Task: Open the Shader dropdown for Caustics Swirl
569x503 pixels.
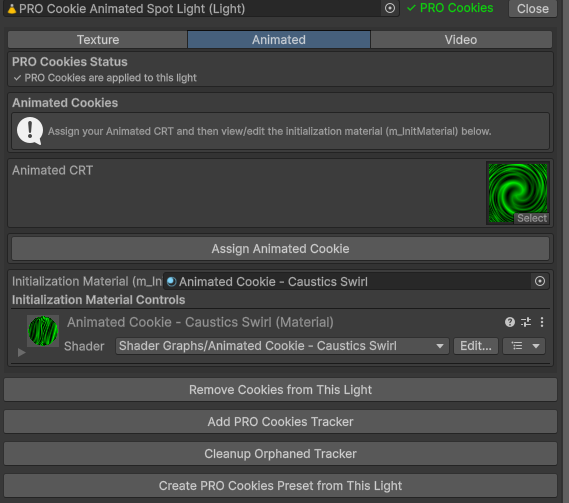Action: point(282,346)
